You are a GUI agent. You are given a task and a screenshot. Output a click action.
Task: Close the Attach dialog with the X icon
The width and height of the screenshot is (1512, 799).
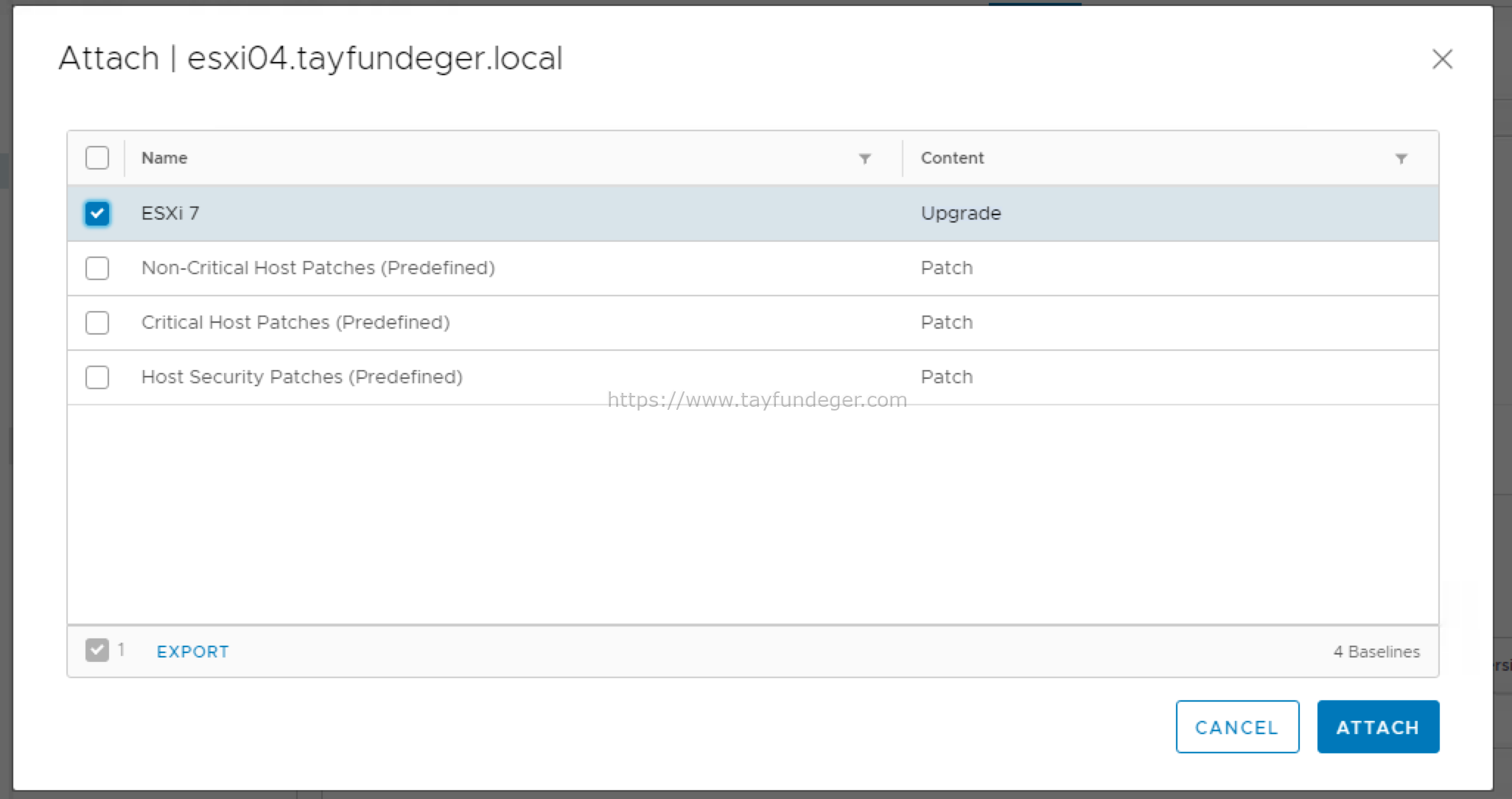(x=1442, y=59)
